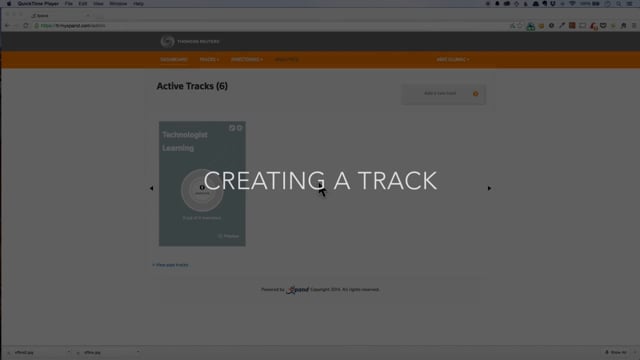The height and width of the screenshot is (360, 640).
Task: Open the first downloaded .py file in download bar
Action: 24,352
